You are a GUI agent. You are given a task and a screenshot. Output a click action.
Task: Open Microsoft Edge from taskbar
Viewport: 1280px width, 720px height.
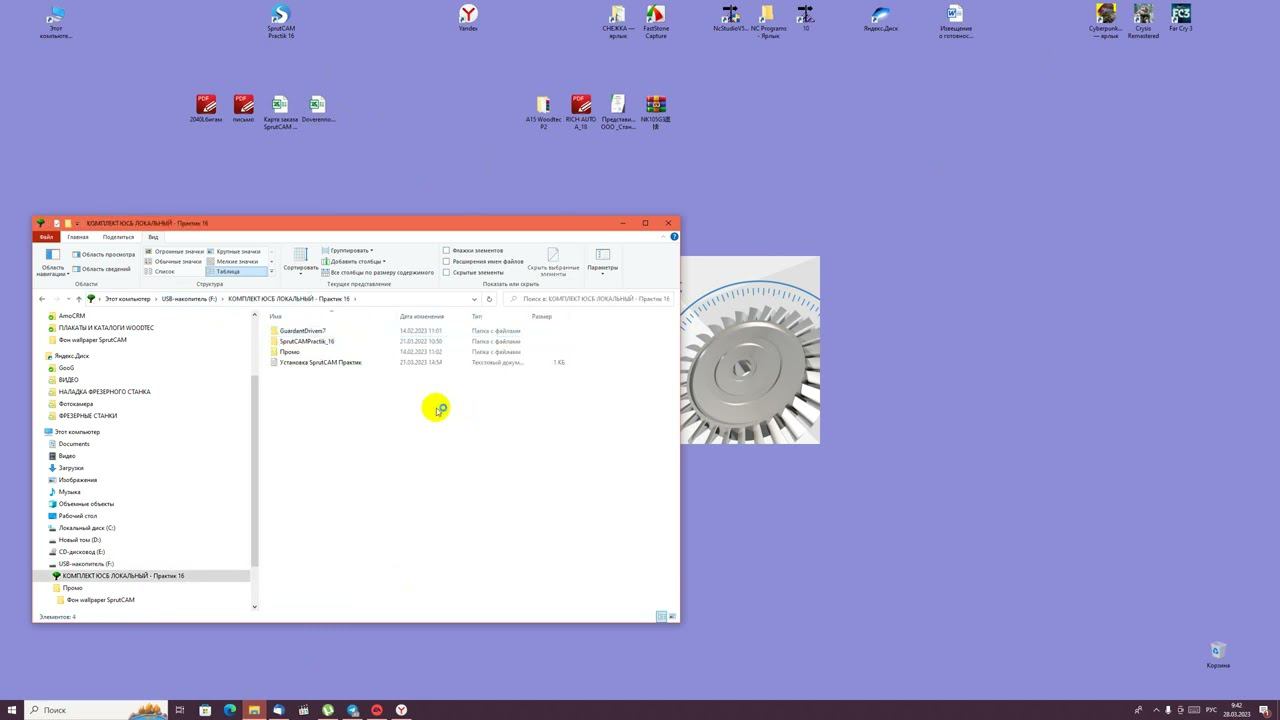[229, 710]
